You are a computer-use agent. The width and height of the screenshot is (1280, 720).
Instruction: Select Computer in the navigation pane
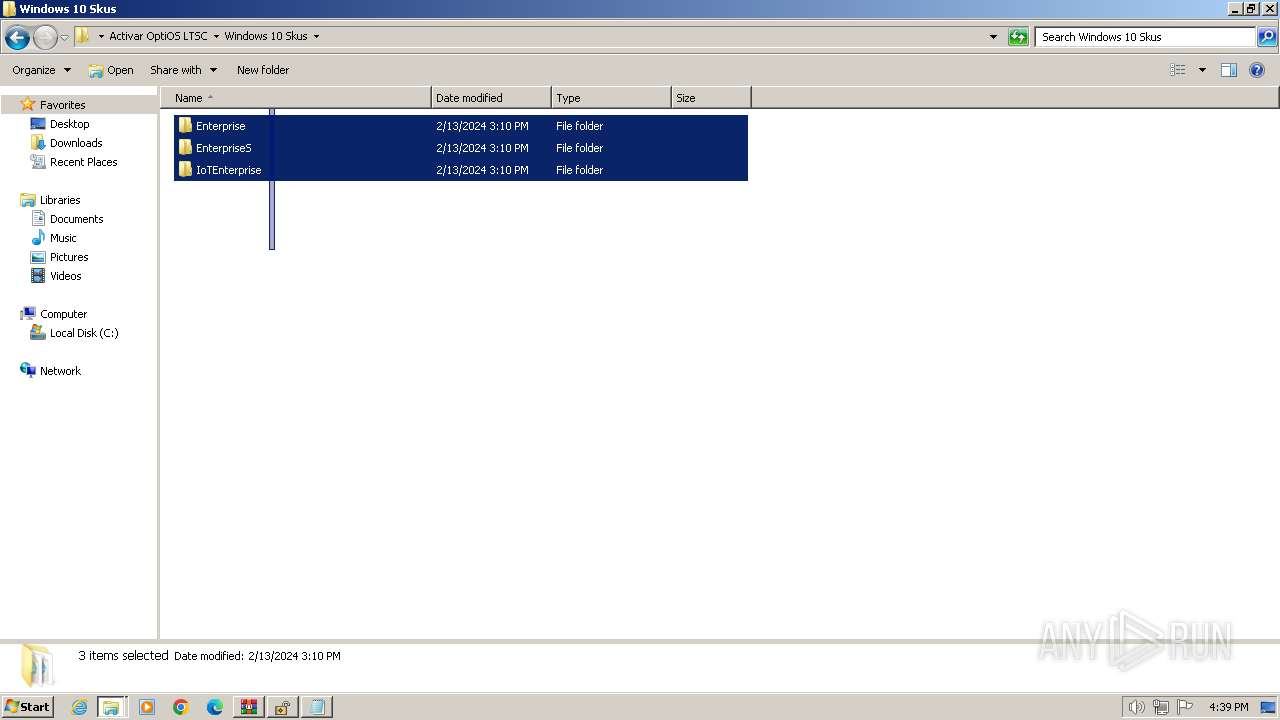63,314
